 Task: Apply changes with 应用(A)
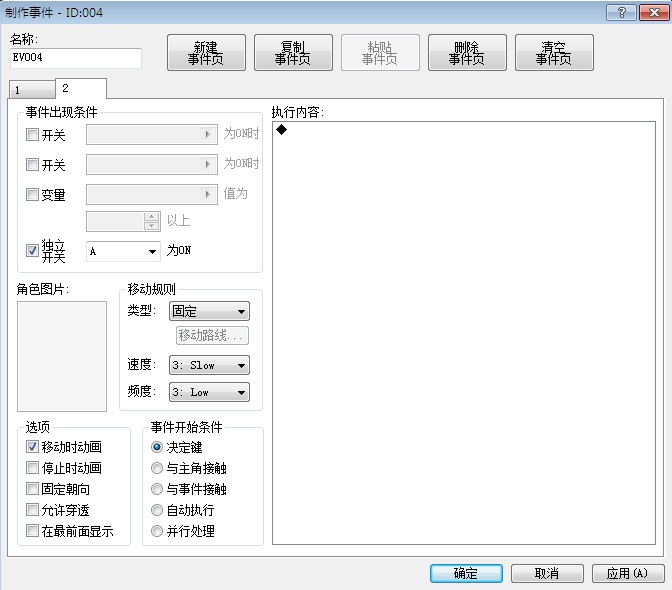coord(628,573)
